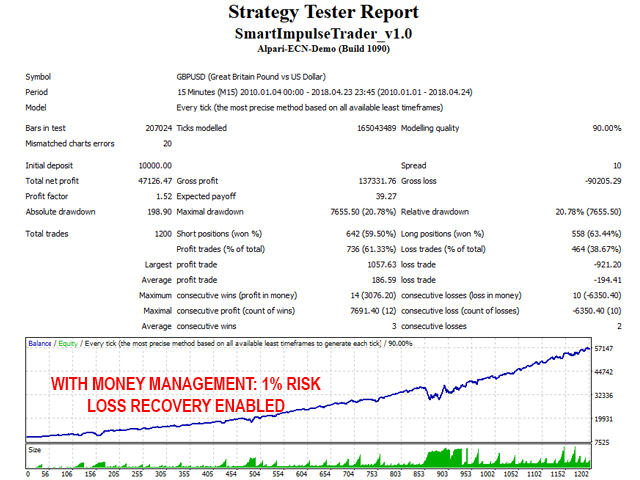The height and width of the screenshot is (480, 640).
Task: Click the blue Balance legend label
Action: coord(40,344)
